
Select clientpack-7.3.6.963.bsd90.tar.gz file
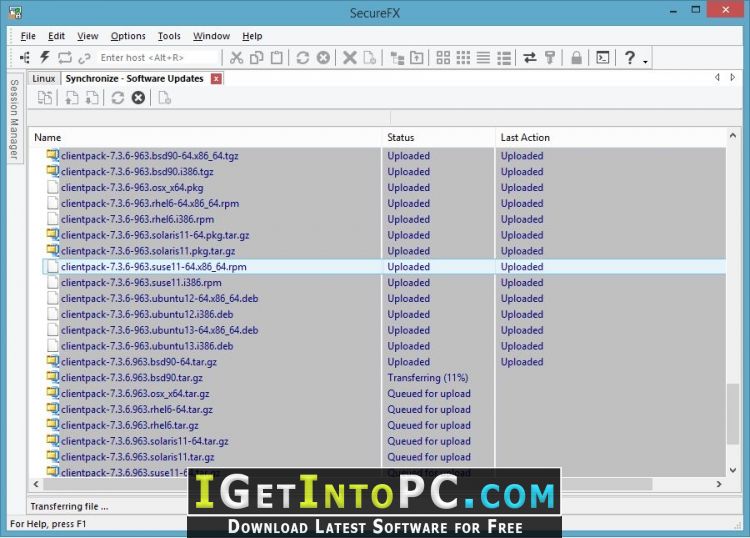(x=132, y=378)
